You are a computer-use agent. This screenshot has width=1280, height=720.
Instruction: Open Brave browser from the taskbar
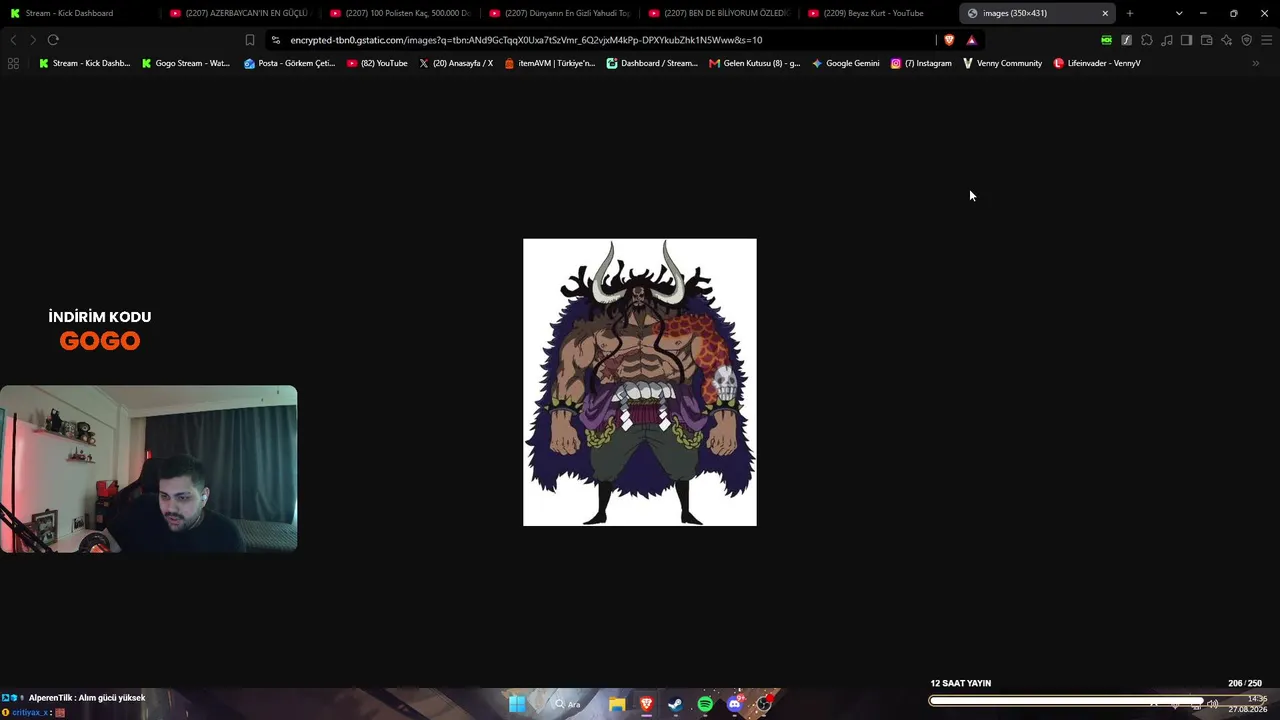point(646,704)
